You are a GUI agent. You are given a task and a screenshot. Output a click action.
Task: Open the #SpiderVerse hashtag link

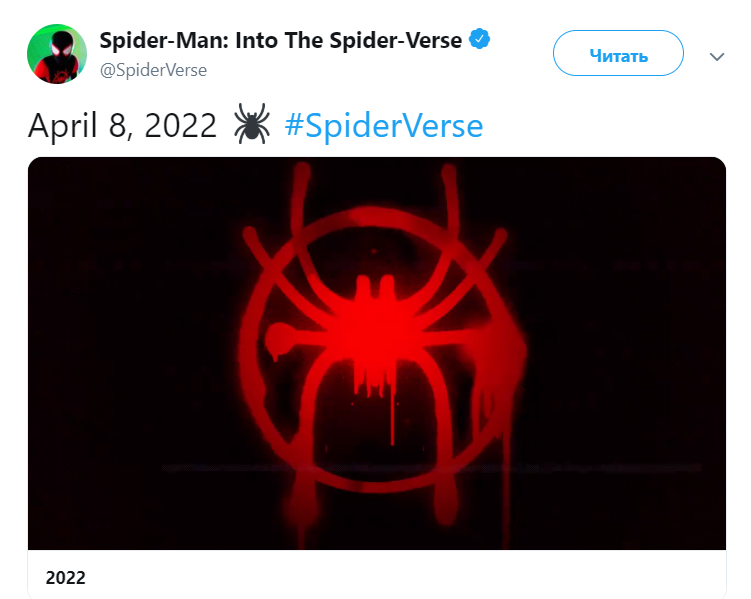pos(384,126)
